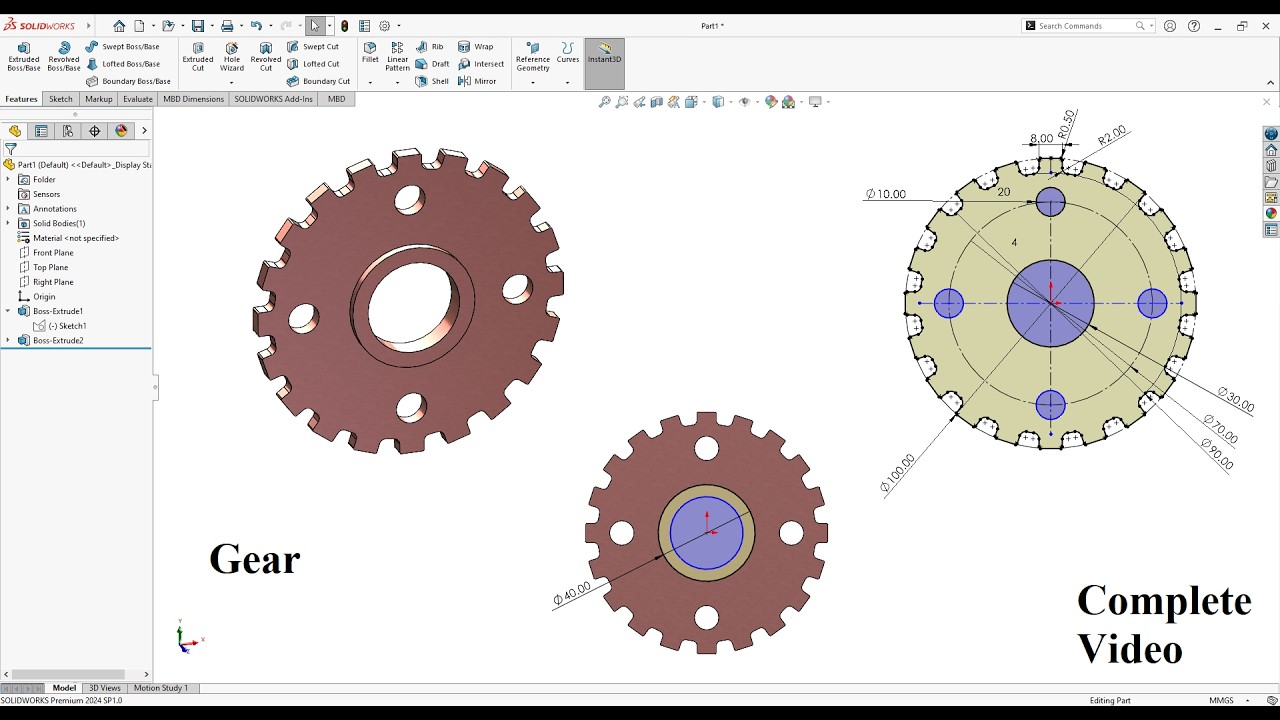Select the Linear Pattern tool
The image size is (1280, 720).
[x=397, y=57]
